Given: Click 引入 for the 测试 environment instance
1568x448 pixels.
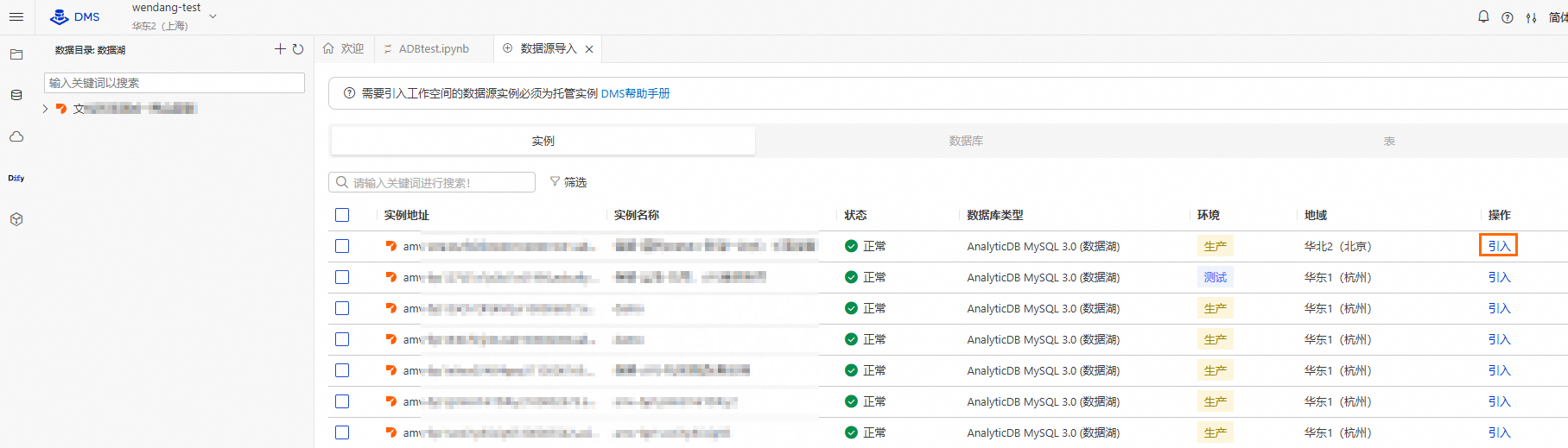Looking at the screenshot, I should [x=1499, y=277].
